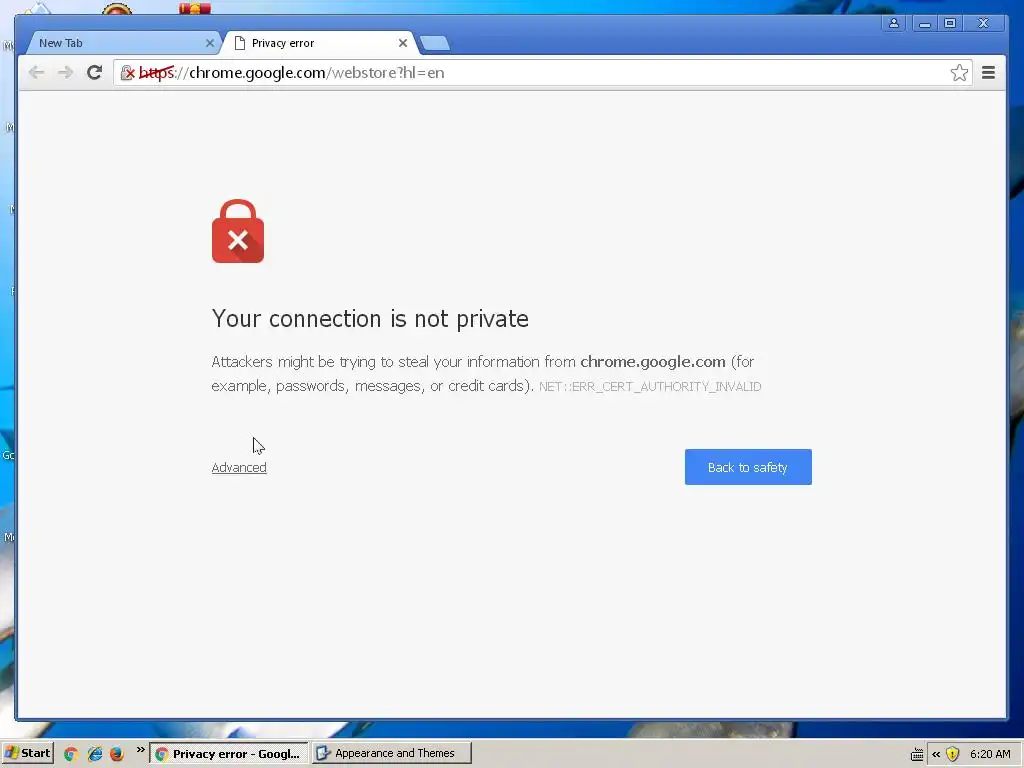Click the 'Your connection is not private' heading
This screenshot has width=1024, height=768.
[x=370, y=319]
